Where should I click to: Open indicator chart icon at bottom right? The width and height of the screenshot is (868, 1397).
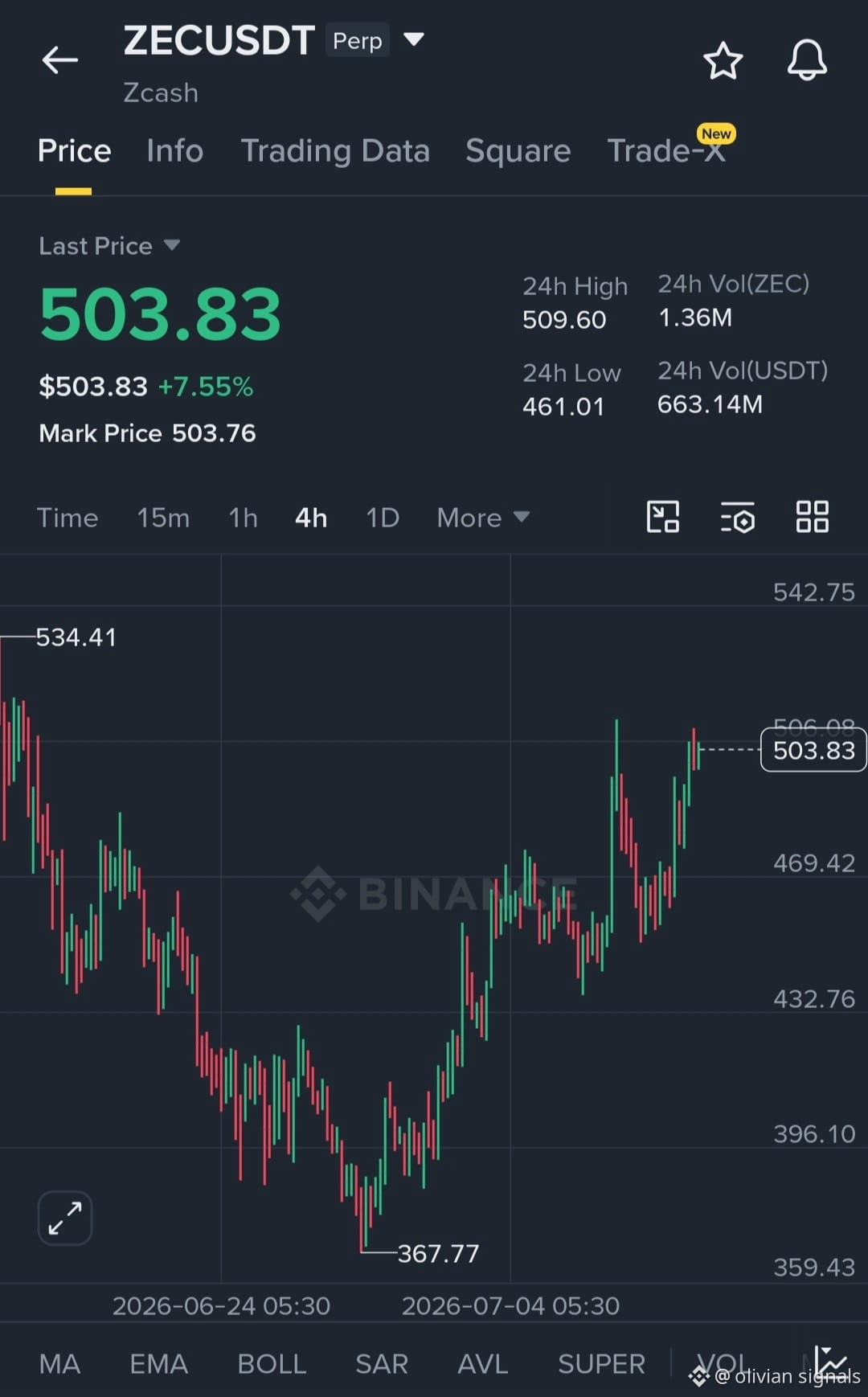click(x=831, y=1362)
